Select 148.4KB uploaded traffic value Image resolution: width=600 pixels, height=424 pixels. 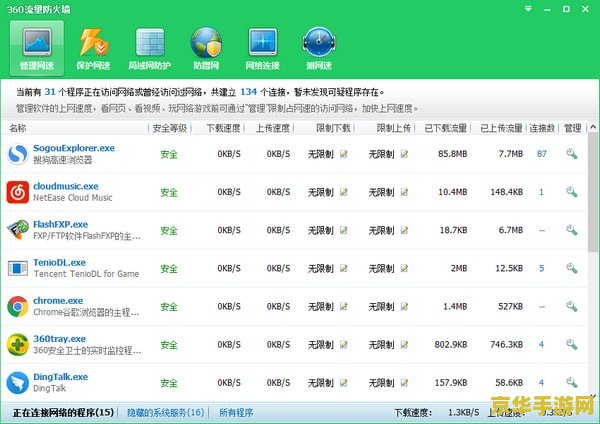(x=507, y=192)
